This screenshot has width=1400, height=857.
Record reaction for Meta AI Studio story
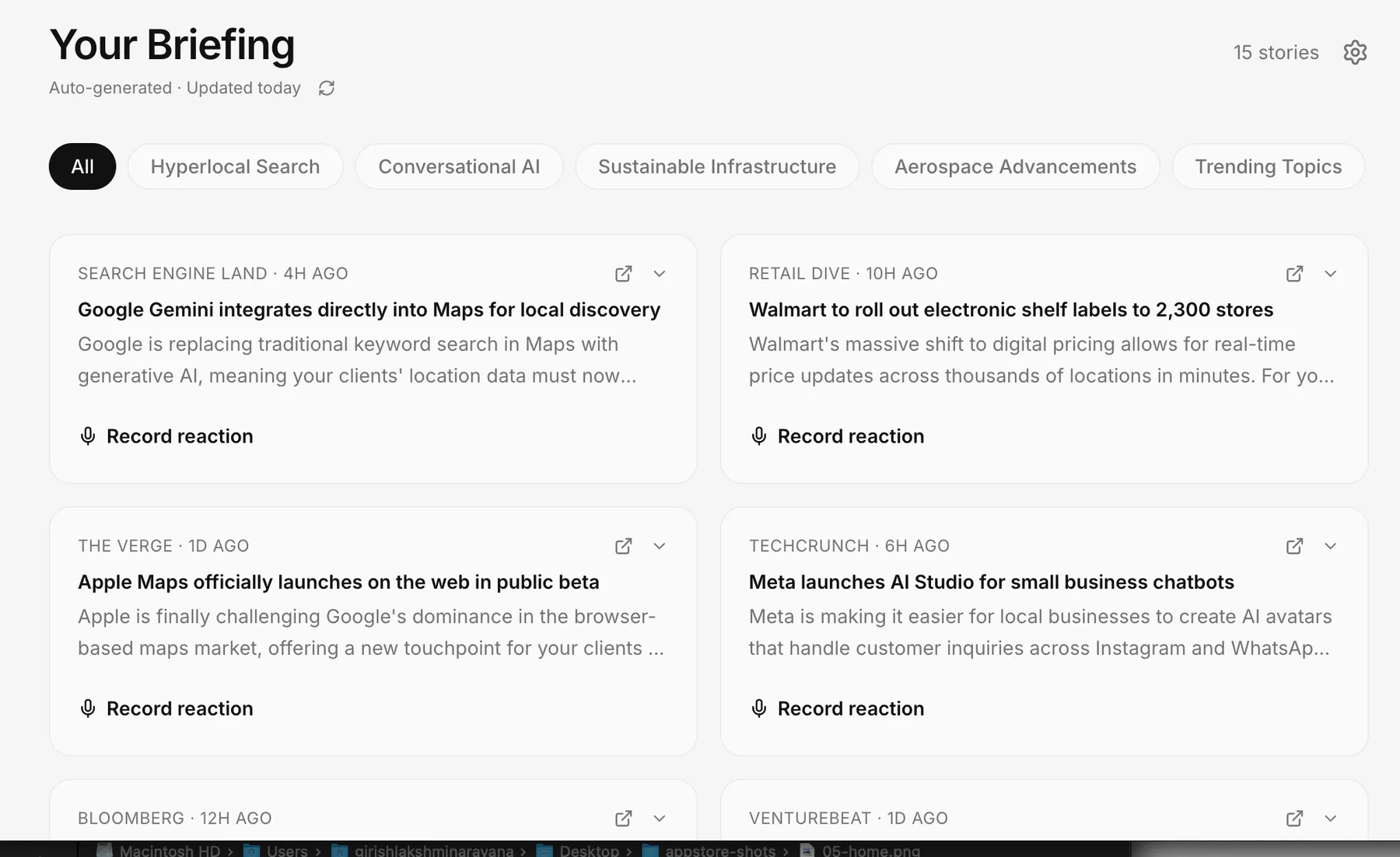837,708
